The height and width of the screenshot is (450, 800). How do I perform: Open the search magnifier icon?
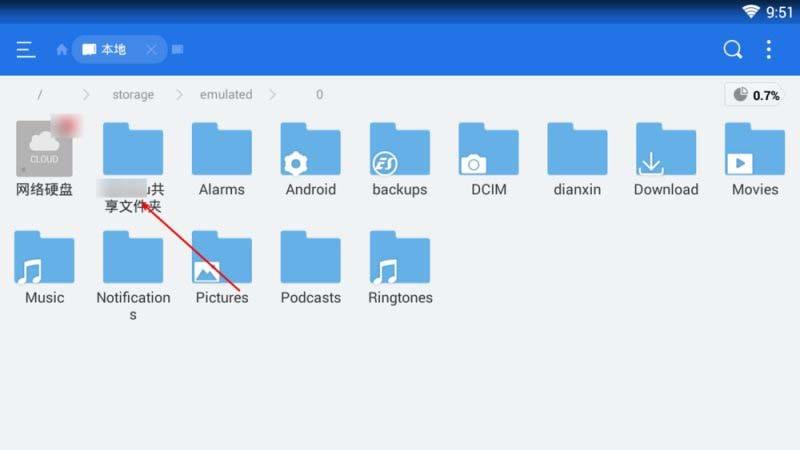(733, 50)
